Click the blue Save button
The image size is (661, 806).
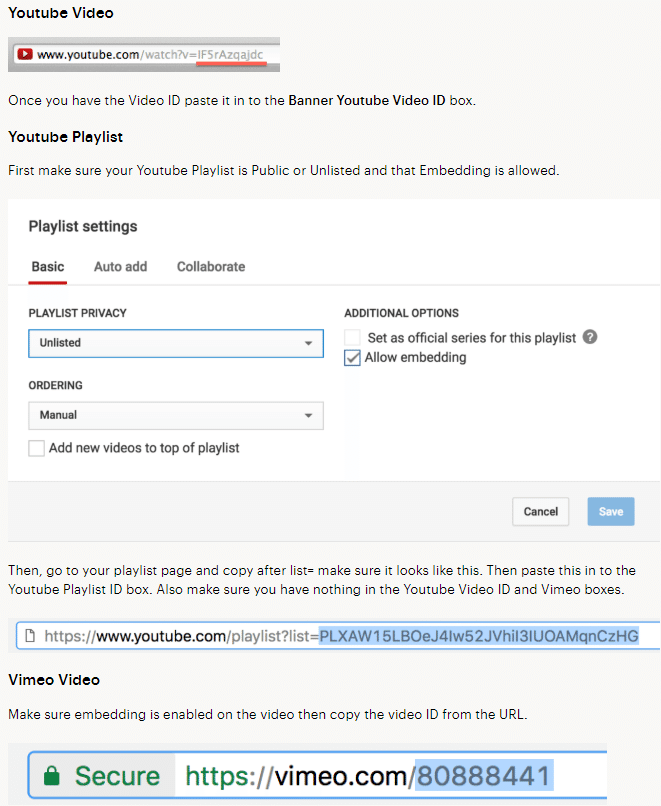[610, 512]
